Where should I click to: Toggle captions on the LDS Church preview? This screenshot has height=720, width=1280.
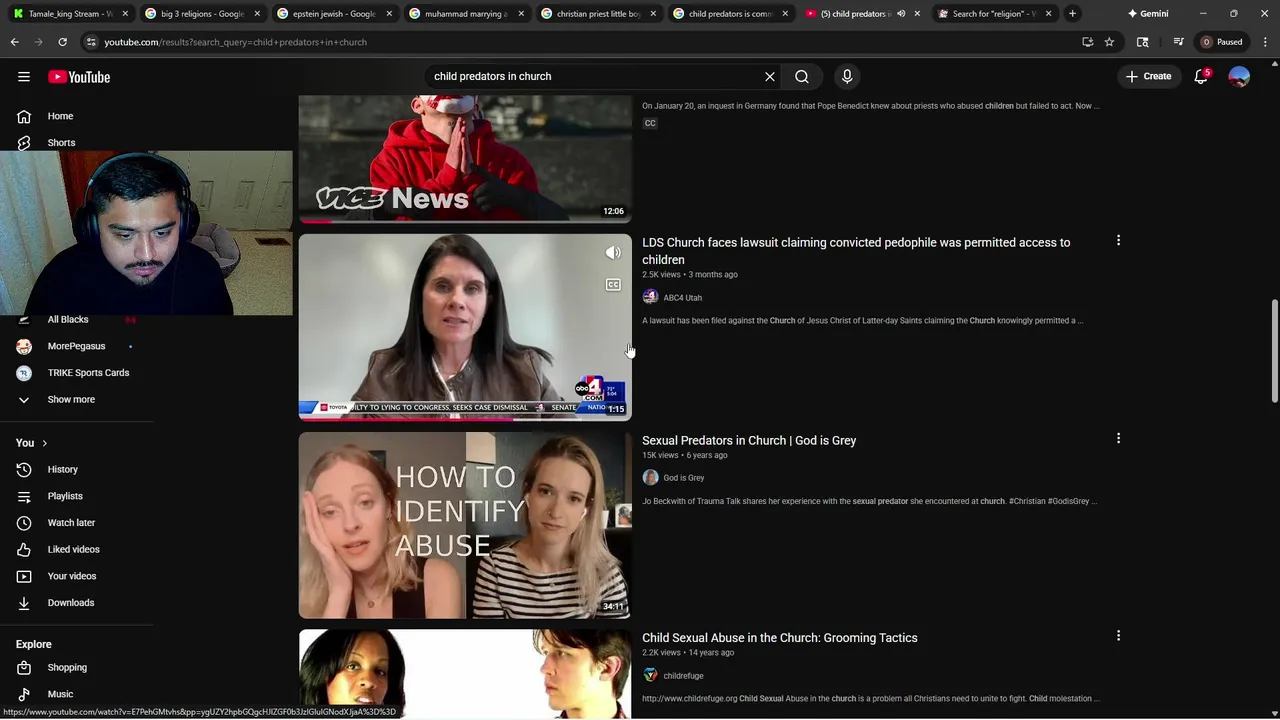click(x=613, y=285)
